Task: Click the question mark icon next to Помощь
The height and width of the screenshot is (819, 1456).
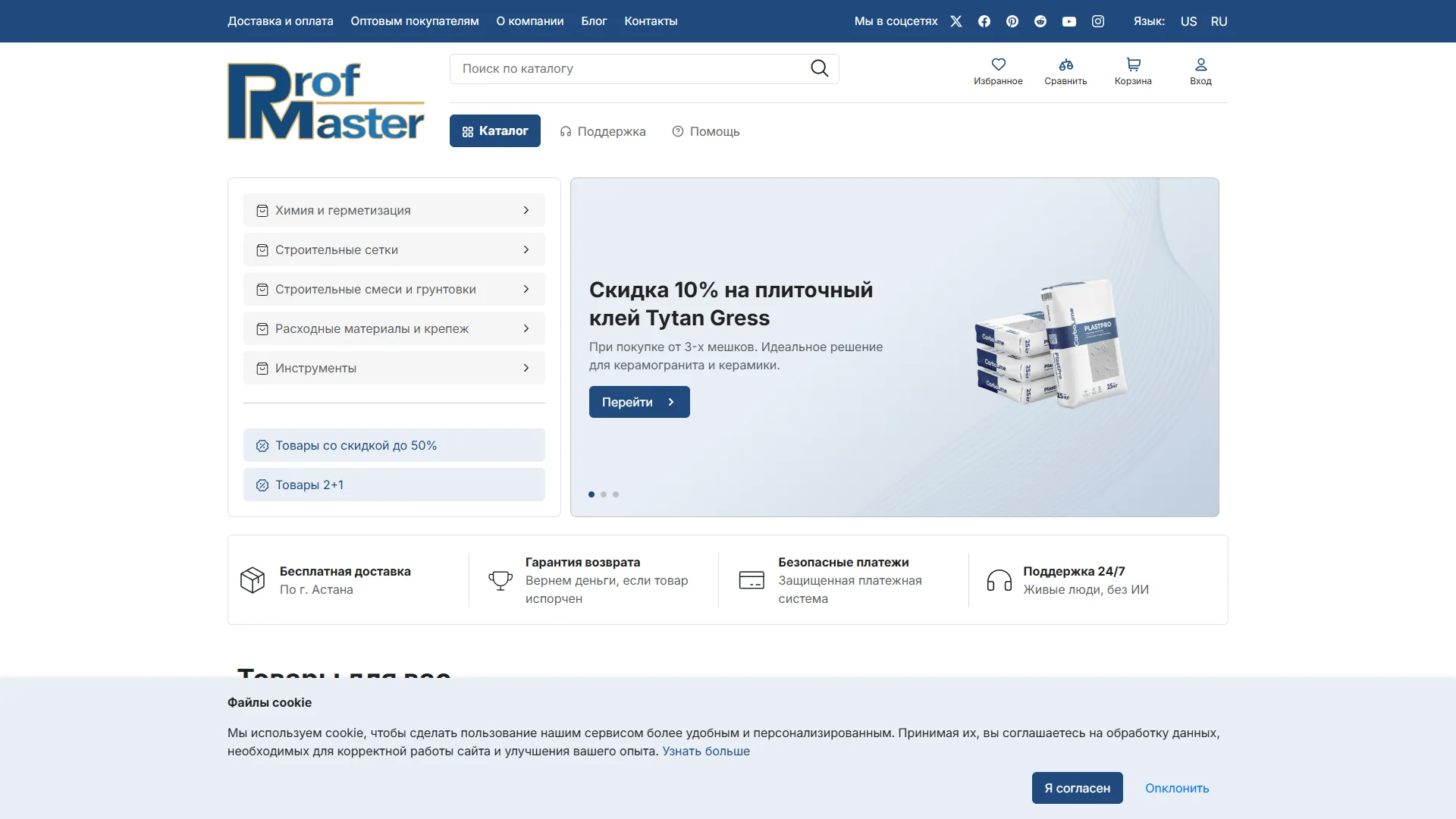Action: tap(678, 131)
